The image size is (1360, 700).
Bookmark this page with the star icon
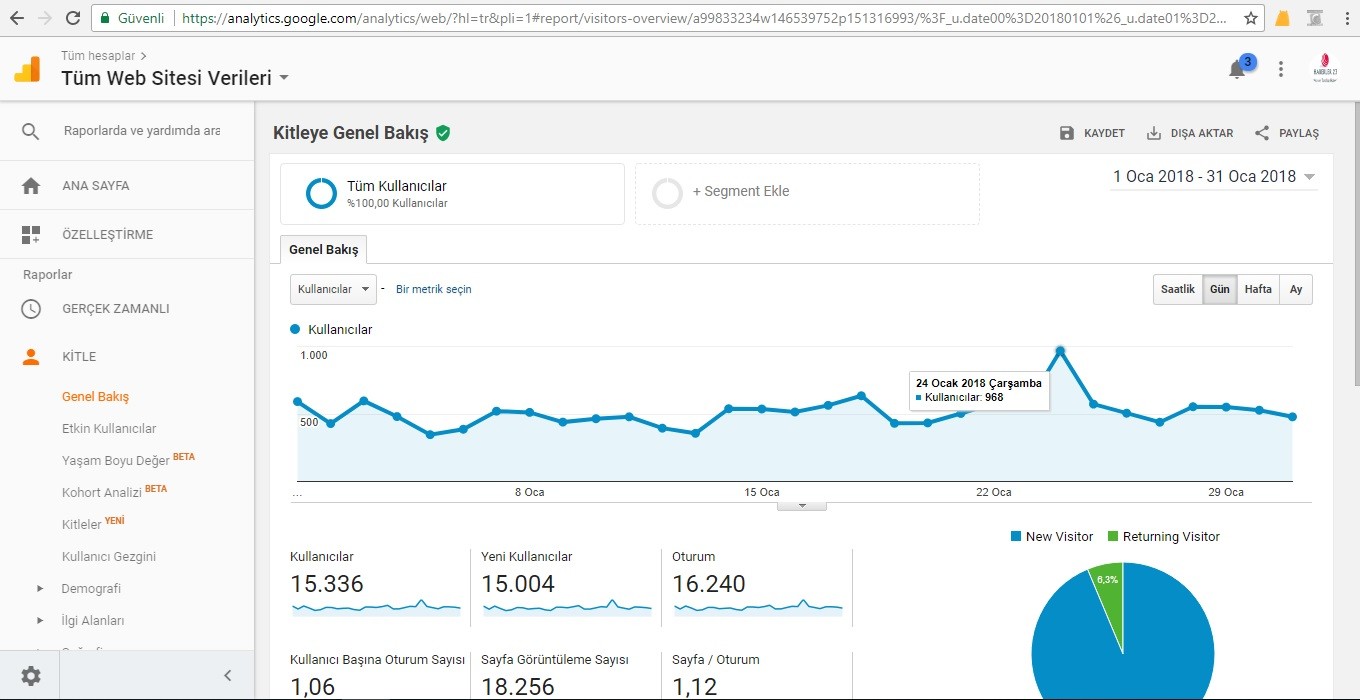(x=1251, y=18)
